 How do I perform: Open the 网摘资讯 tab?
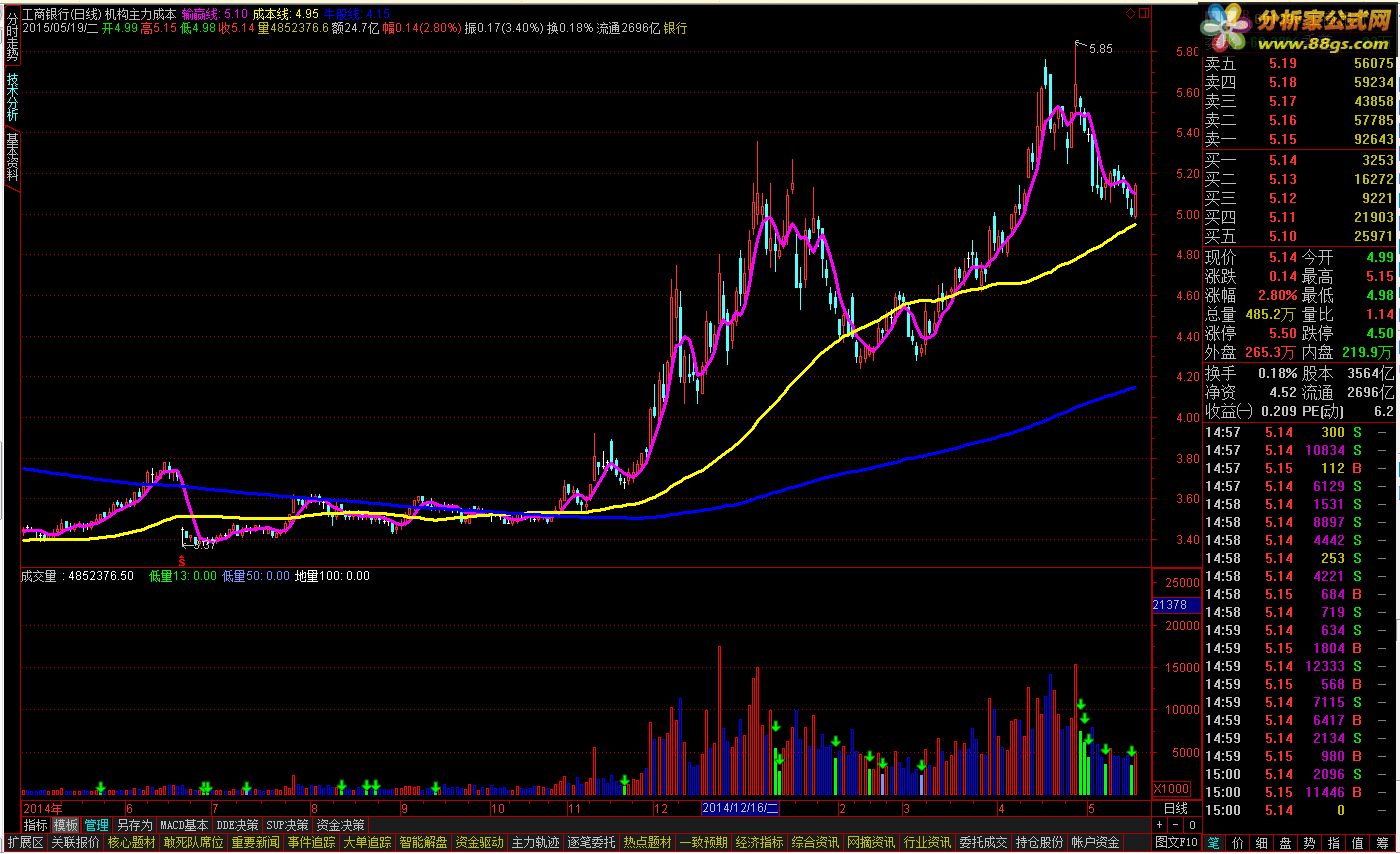[x=871, y=842]
